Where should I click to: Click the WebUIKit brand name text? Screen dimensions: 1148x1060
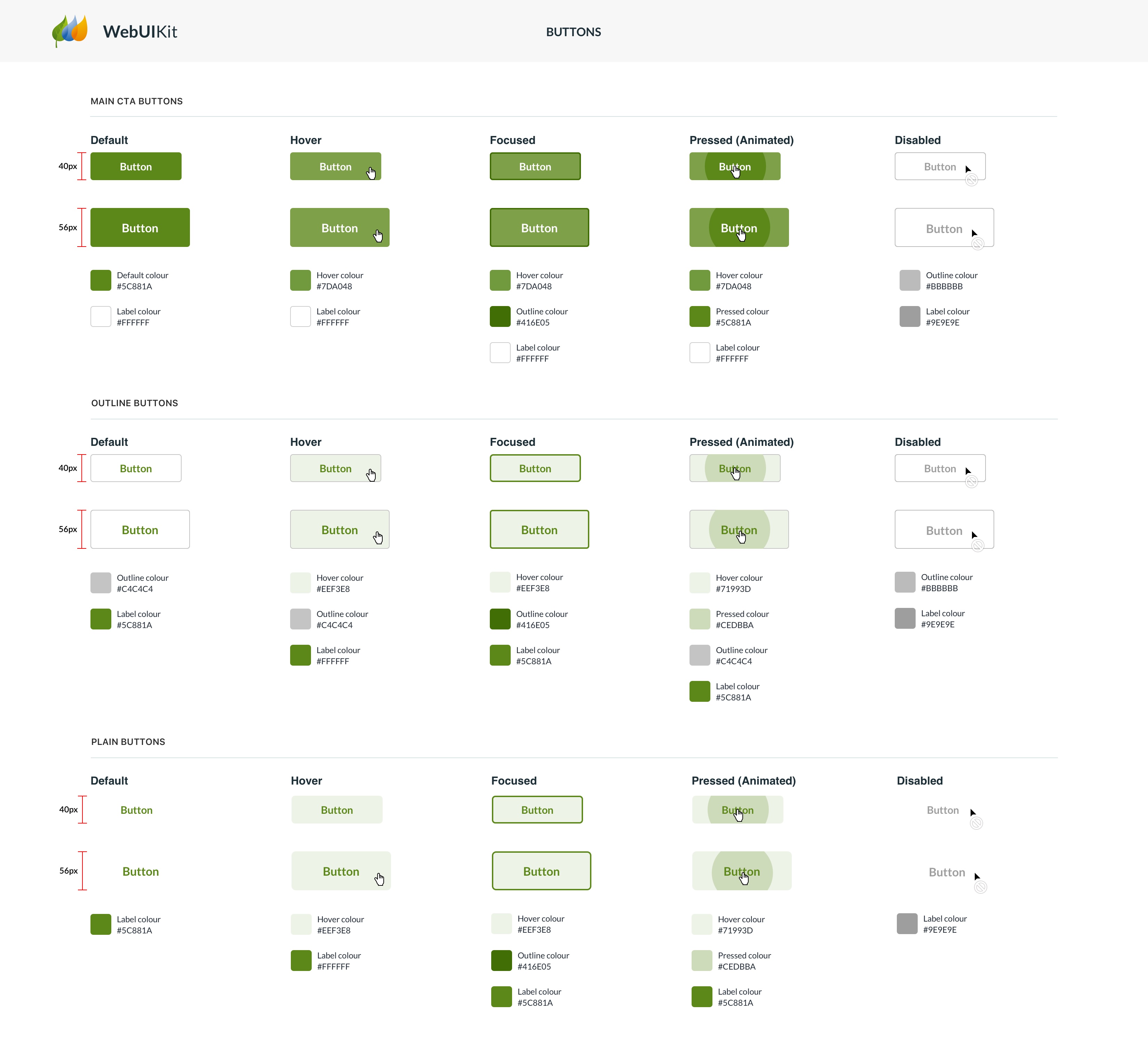(x=140, y=32)
